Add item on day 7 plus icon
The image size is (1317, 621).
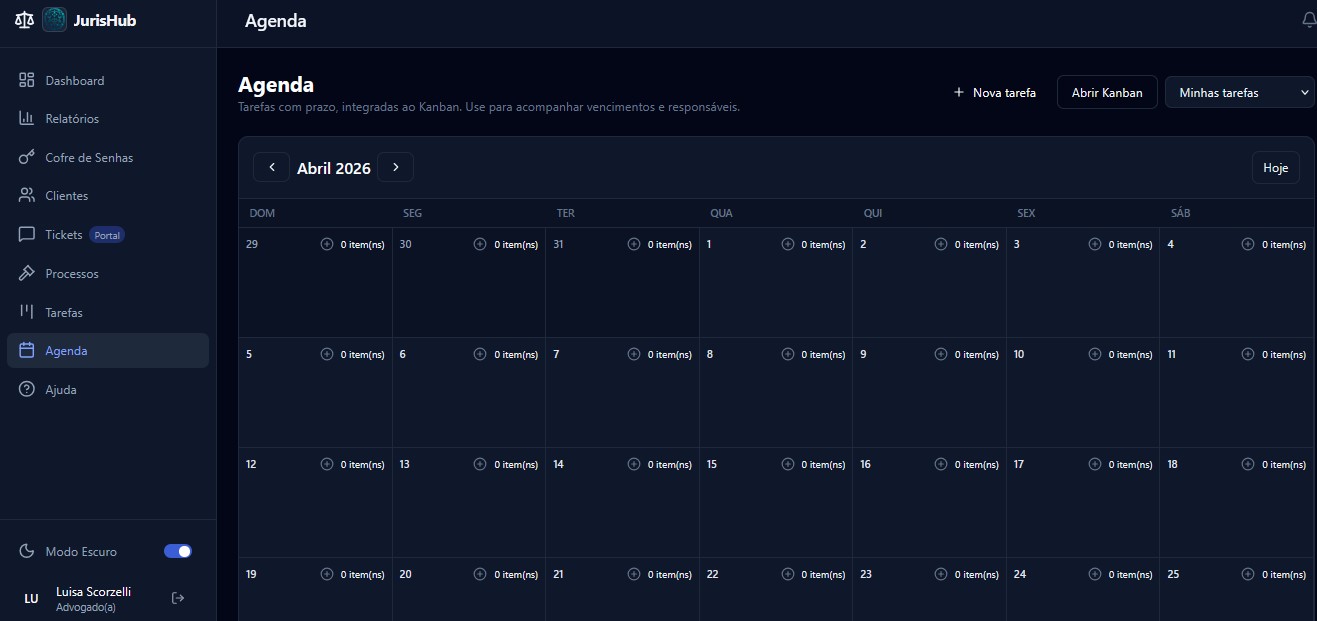[x=634, y=354]
